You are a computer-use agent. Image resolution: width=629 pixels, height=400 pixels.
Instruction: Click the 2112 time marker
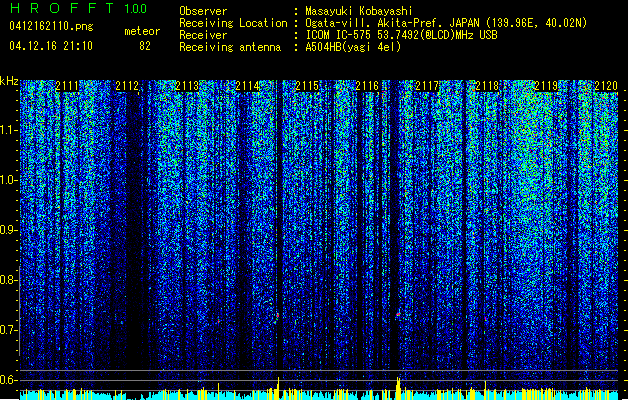coord(127,86)
